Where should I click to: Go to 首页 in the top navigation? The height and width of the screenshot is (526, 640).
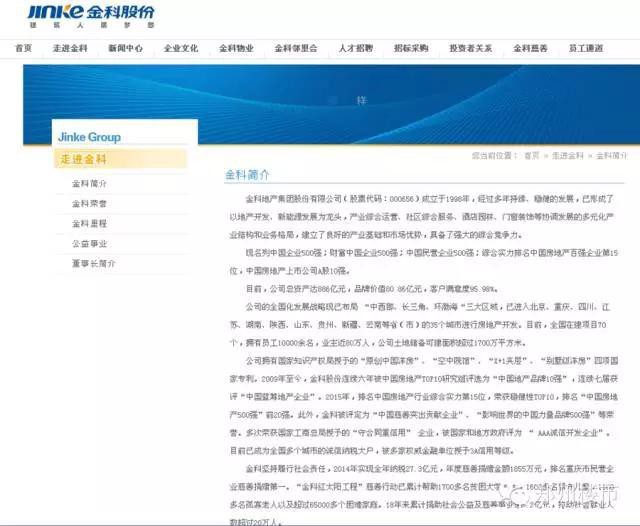24,48
